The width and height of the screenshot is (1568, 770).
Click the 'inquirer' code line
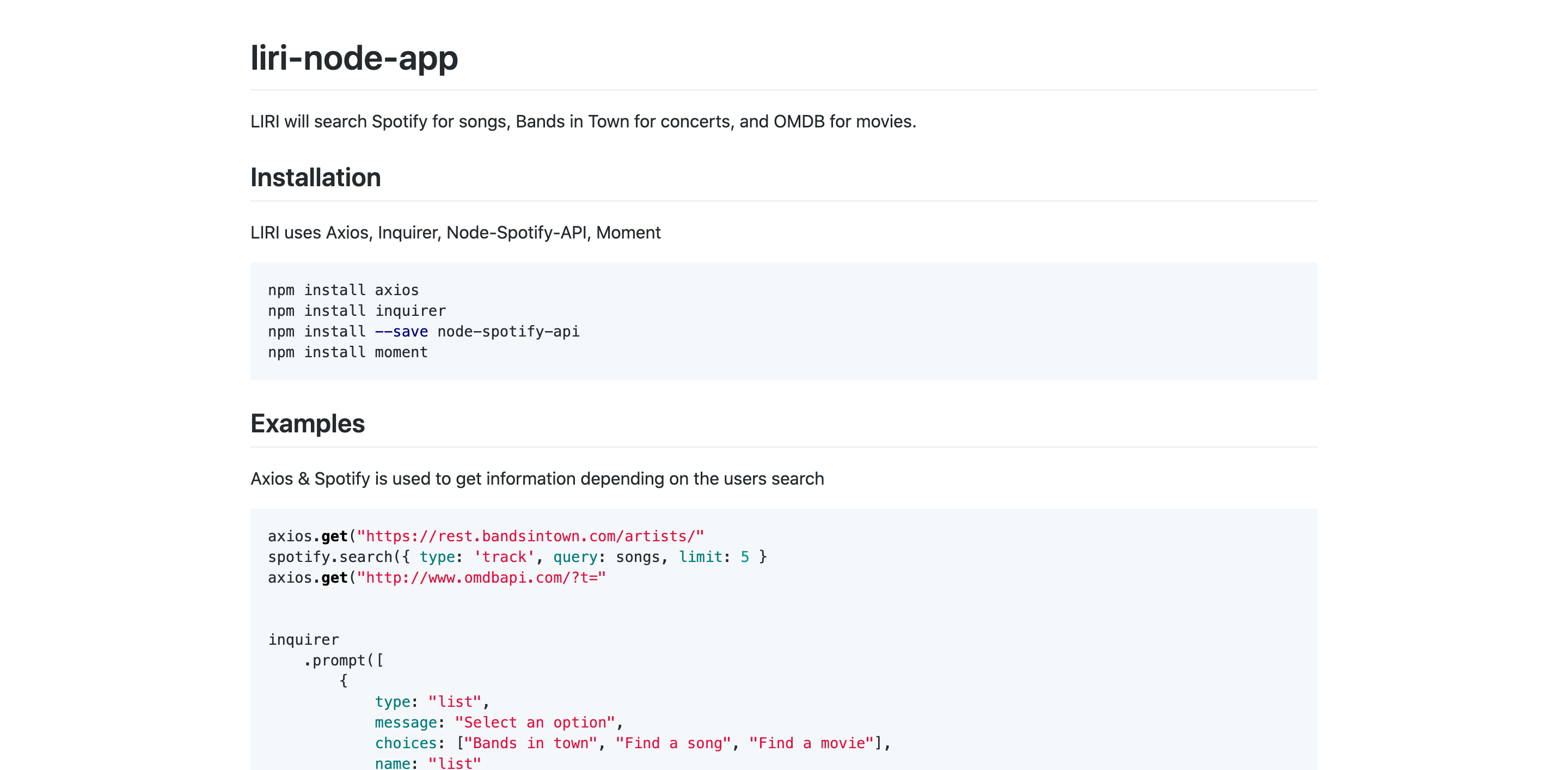point(303,639)
